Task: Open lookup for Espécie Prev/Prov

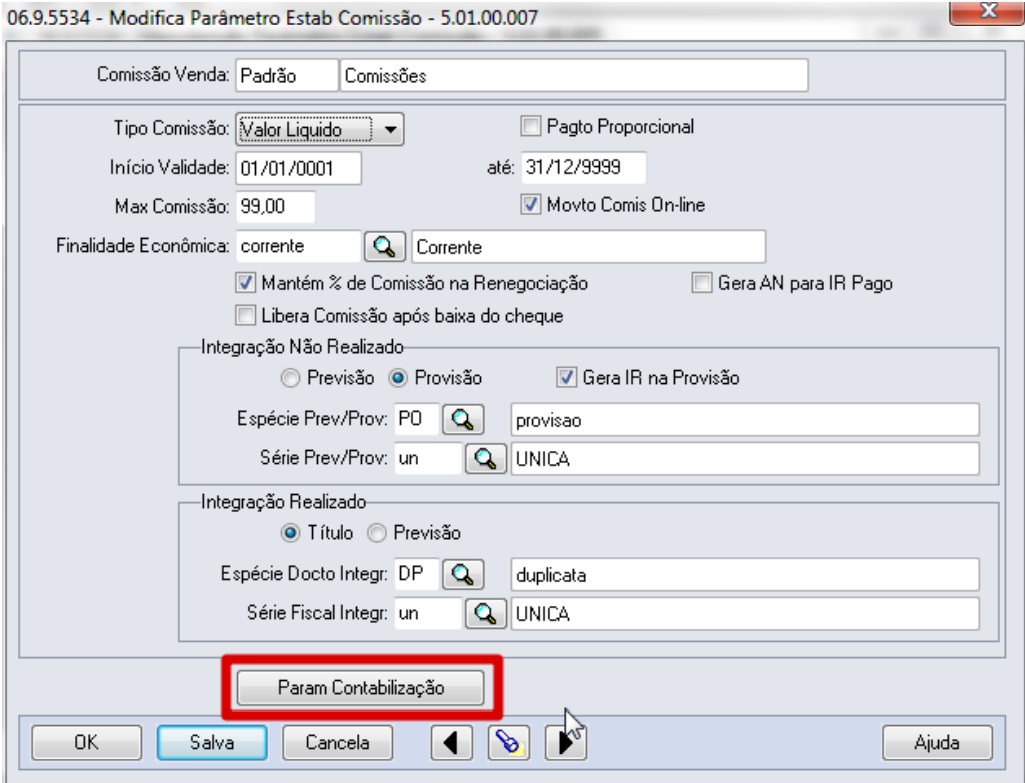Action: pyautogui.click(x=463, y=419)
